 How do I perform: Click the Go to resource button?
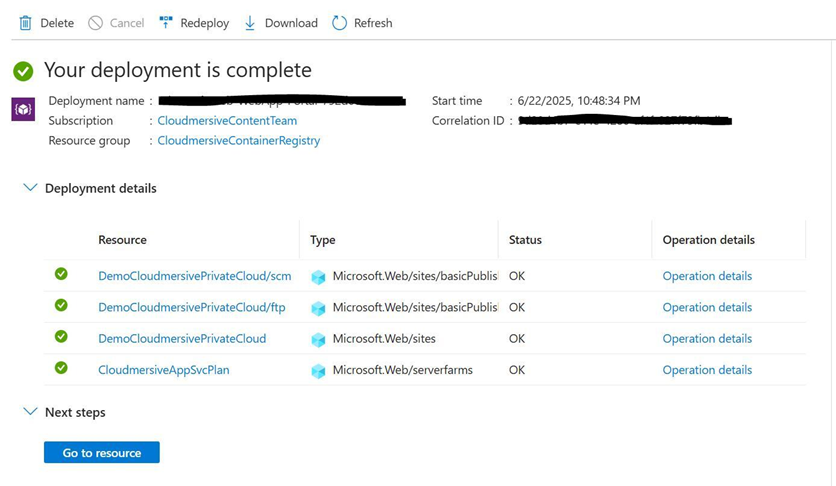(102, 452)
